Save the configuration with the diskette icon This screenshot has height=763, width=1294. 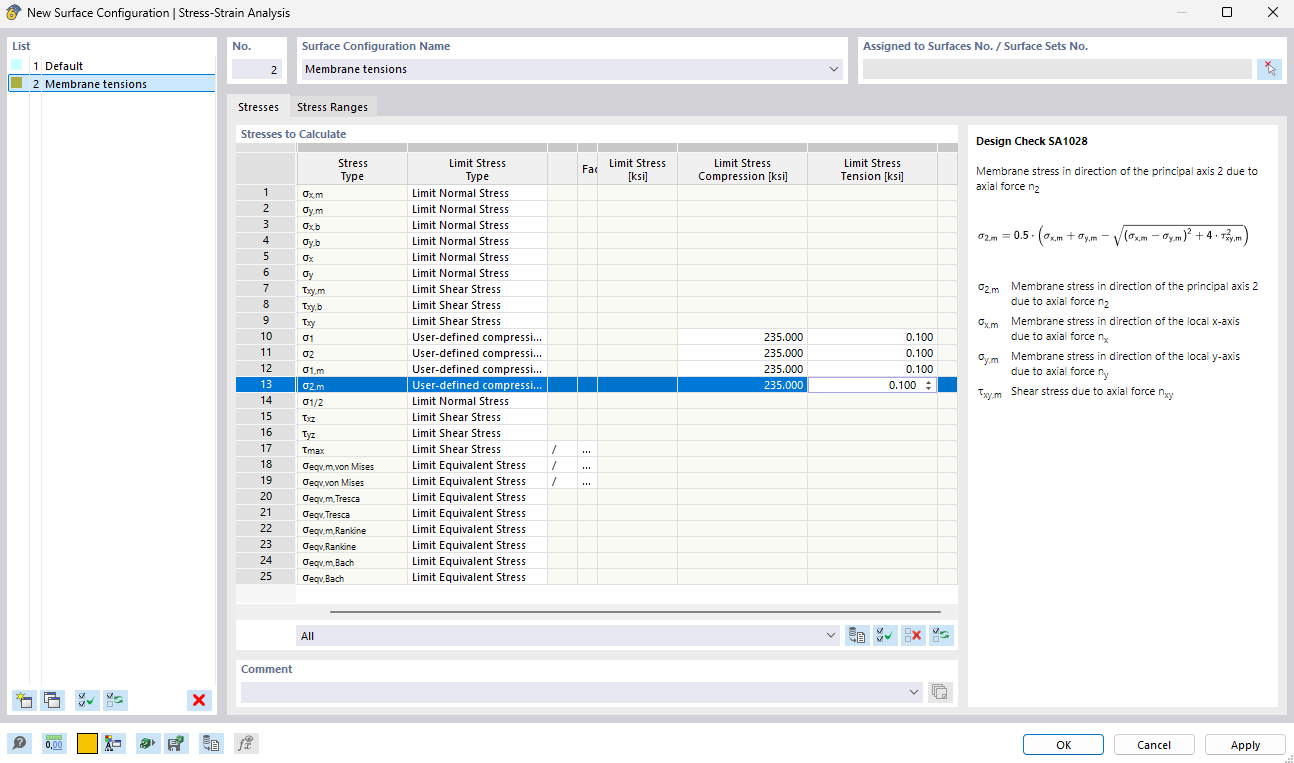pos(176,743)
